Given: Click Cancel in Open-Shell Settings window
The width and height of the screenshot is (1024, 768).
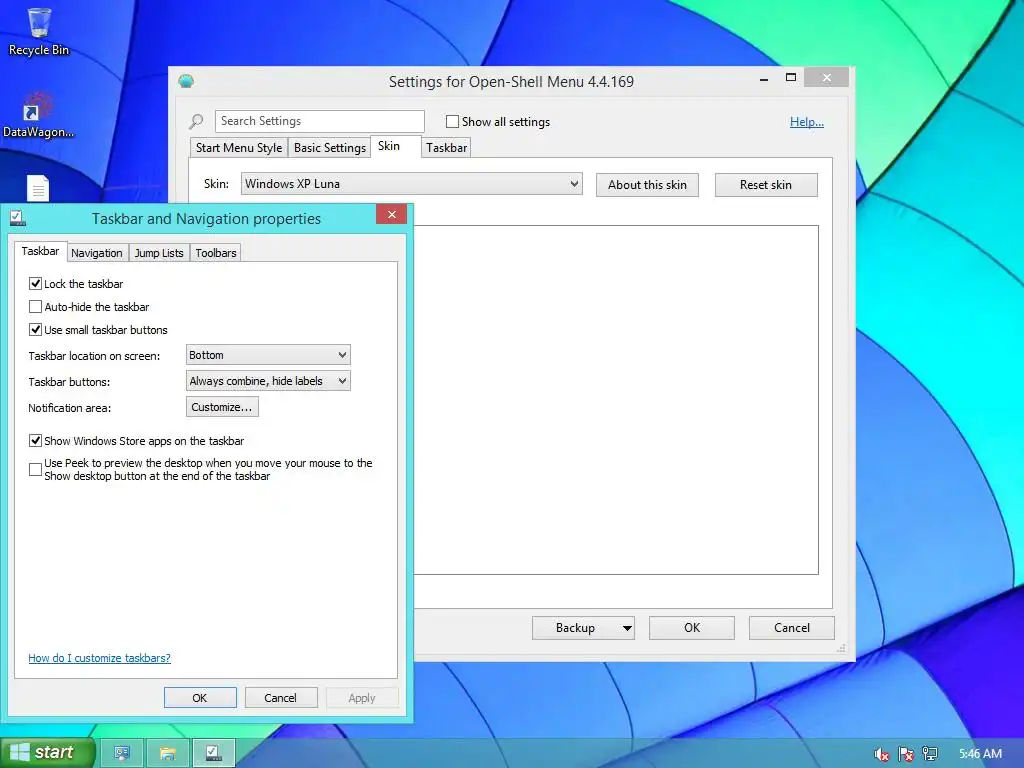Looking at the screenshot, I should [792, 628].
